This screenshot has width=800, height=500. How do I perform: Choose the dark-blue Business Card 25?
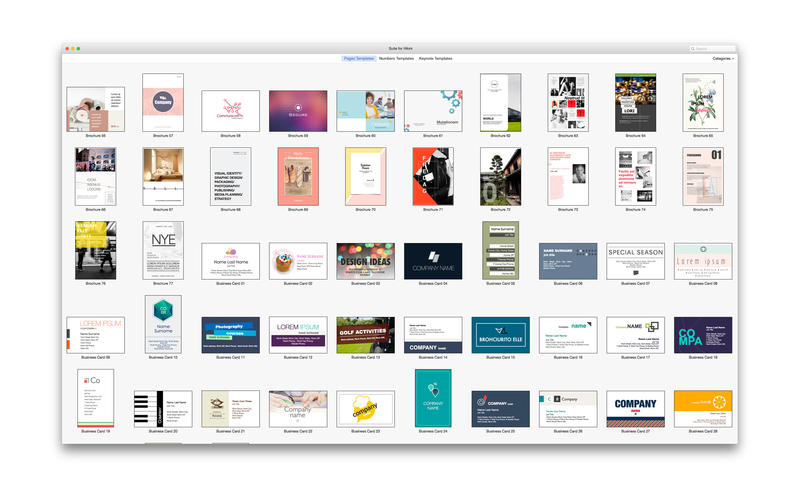pyautogui.click(x=501, y=409)
